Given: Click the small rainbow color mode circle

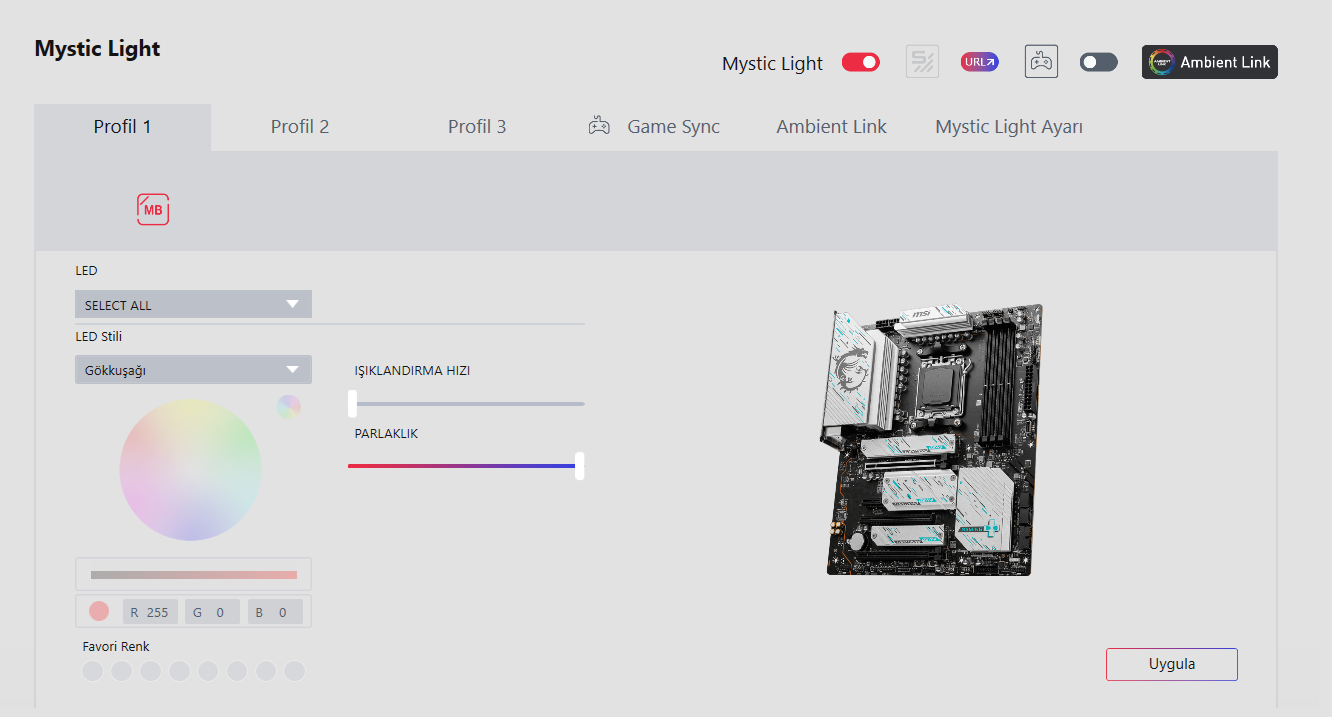Looking at the screenshot, I should (288, 407).
